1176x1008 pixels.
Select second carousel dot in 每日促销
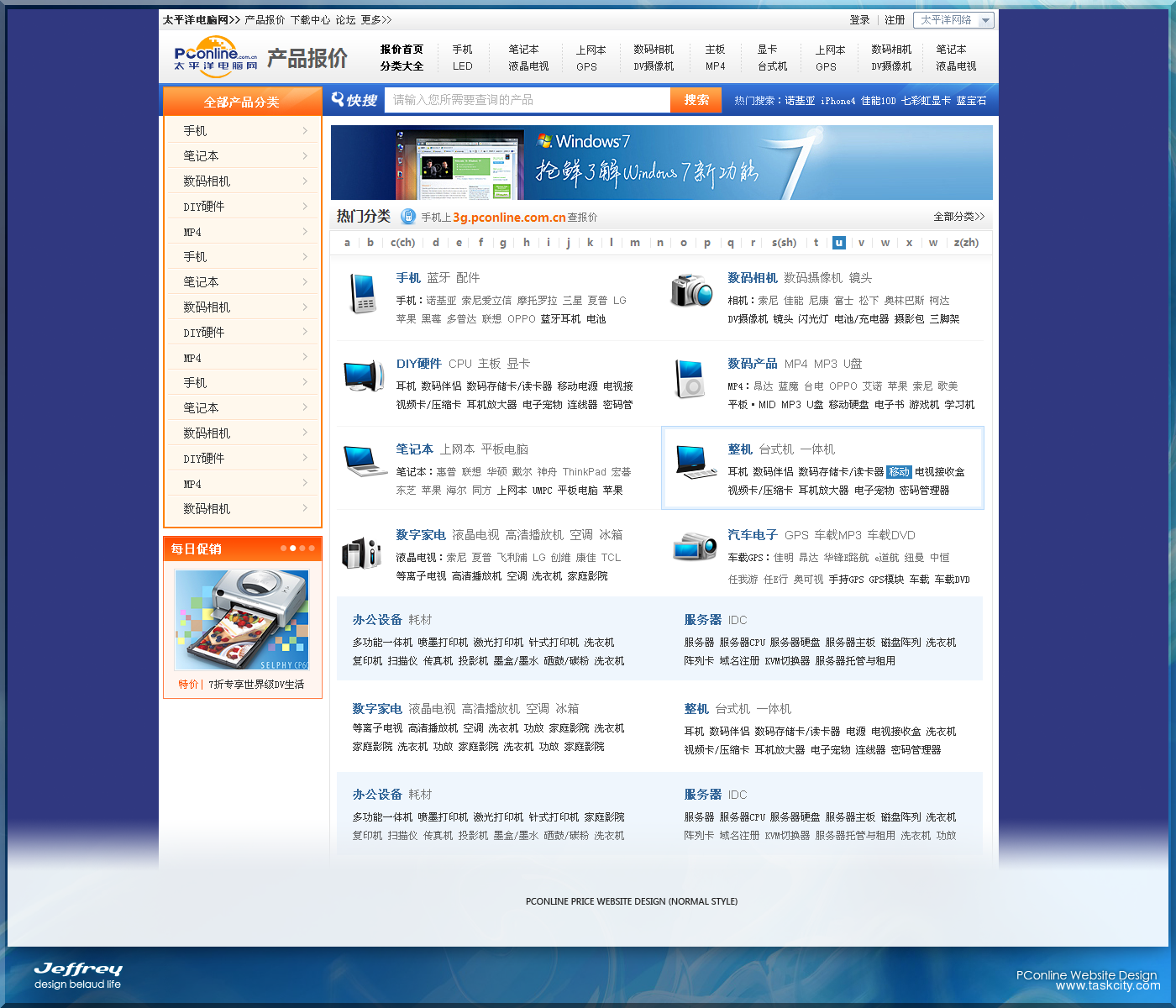292,549
